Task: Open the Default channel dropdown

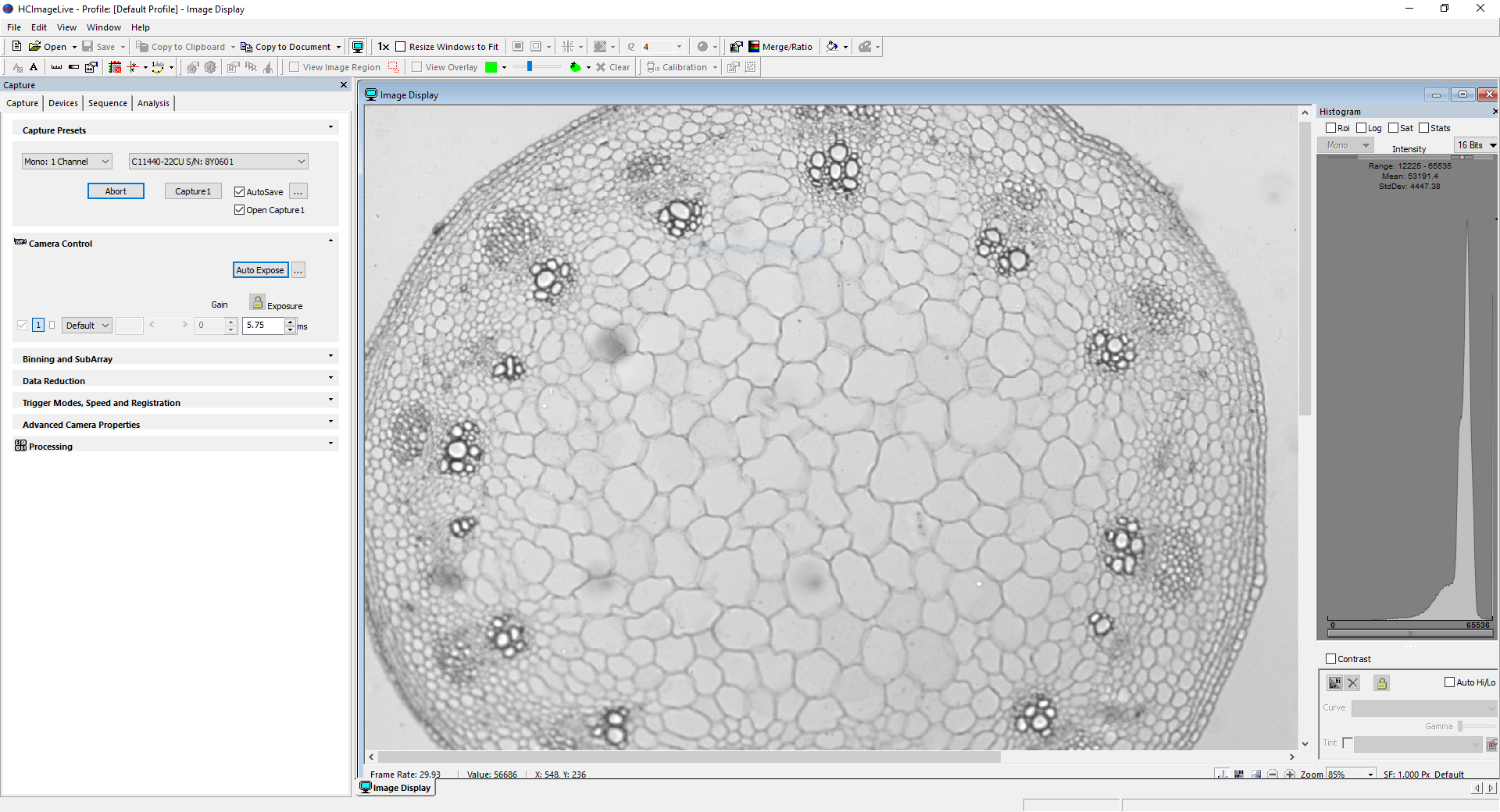Action: (87, 326)
